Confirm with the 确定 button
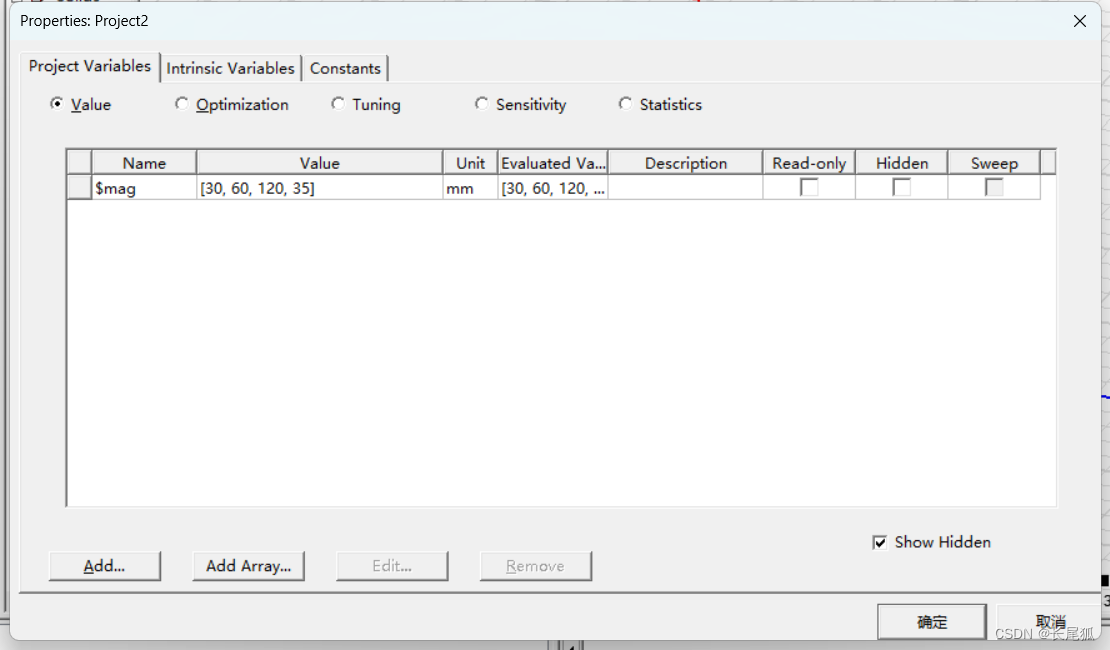This screenshot has height=650, width=1110. coord(931,622)
